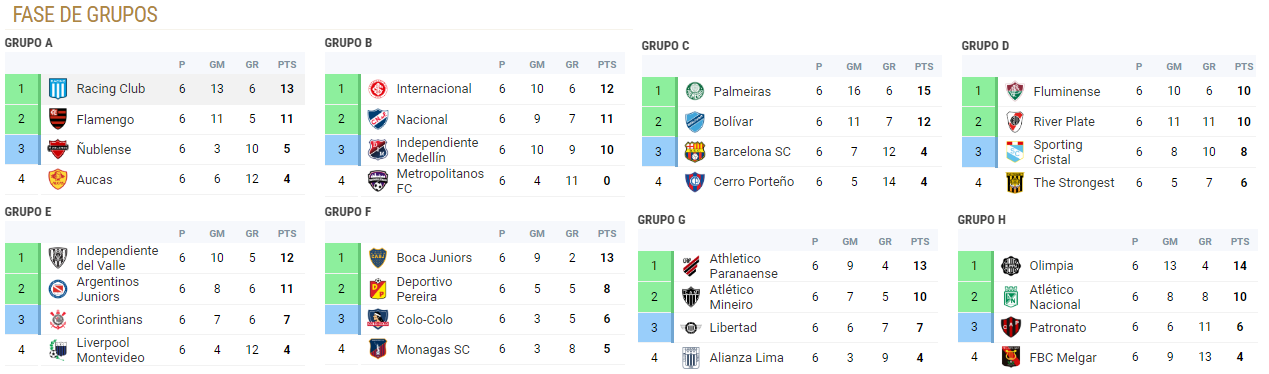Open the Atlético Mineiro team link
The image size is (1269, 374).
[x=732, y=297]
